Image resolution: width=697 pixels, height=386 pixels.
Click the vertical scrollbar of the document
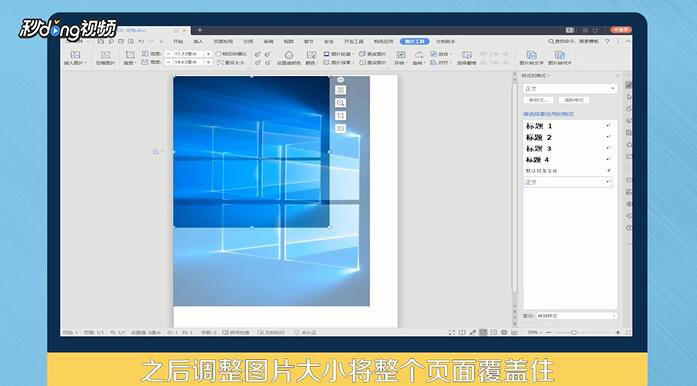[515, 187]
